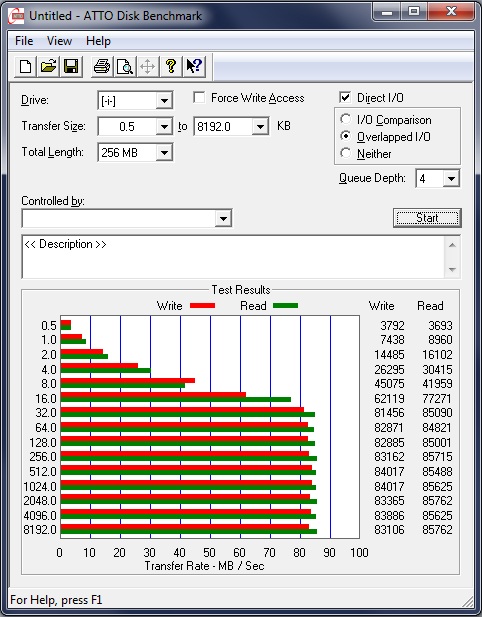The height and width of the screenshot is (617, 482).
Task: Click the 0.5 row read value 3693
Action: (440, 326)
